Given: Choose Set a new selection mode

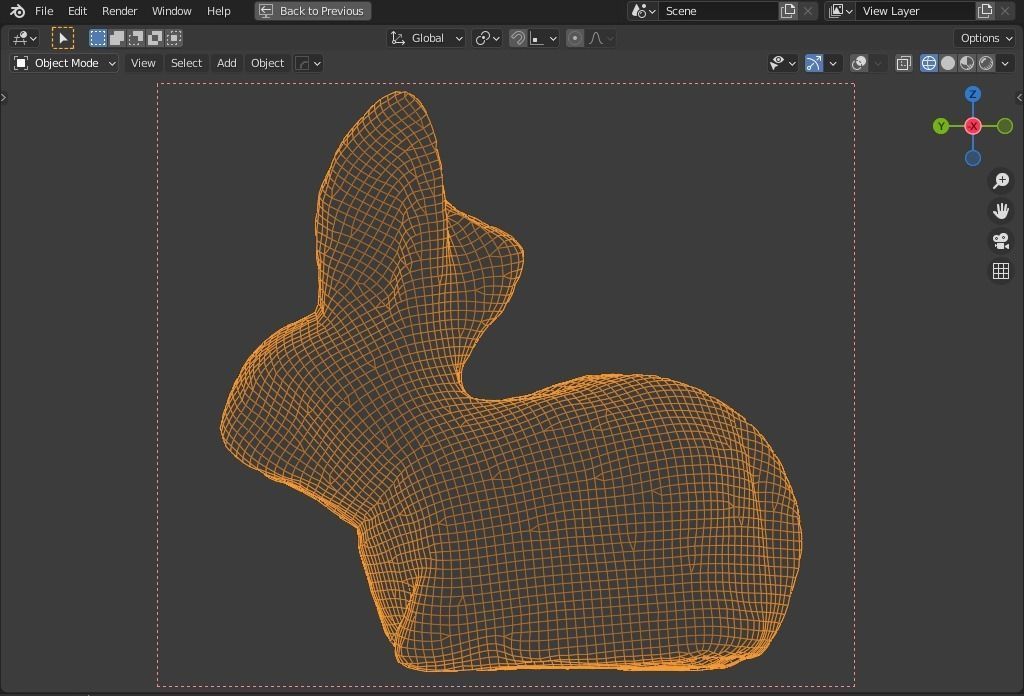Looking at the screenshot, I should tap(98, 38).
